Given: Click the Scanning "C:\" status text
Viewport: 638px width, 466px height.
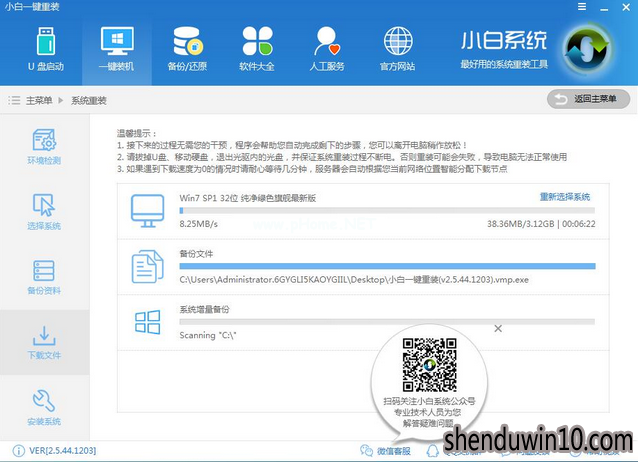Looking at the screenshot, I should coord(208,335).
